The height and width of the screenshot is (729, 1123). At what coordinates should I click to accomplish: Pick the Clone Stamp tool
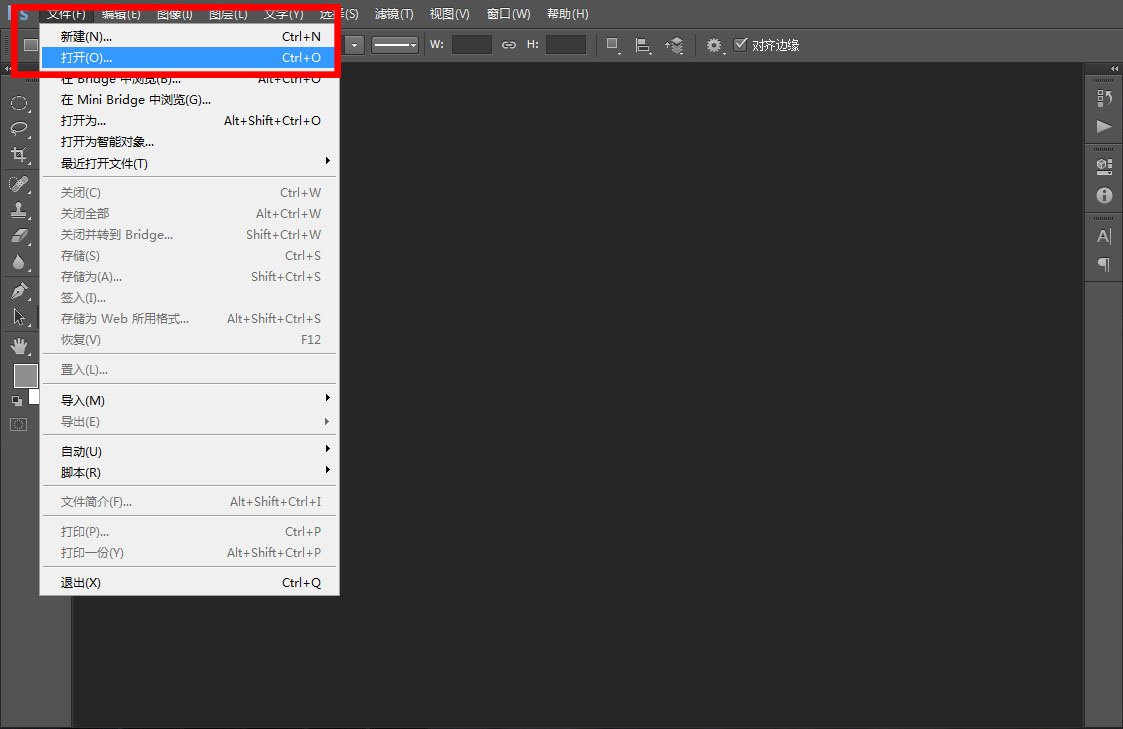pyautogui.click(x=19, y=210)
